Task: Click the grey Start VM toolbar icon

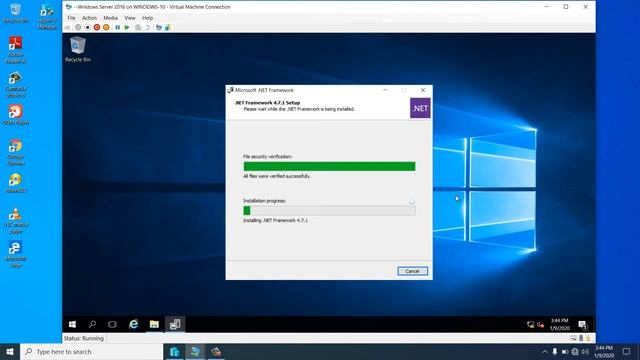Action: tap(78, 27)
